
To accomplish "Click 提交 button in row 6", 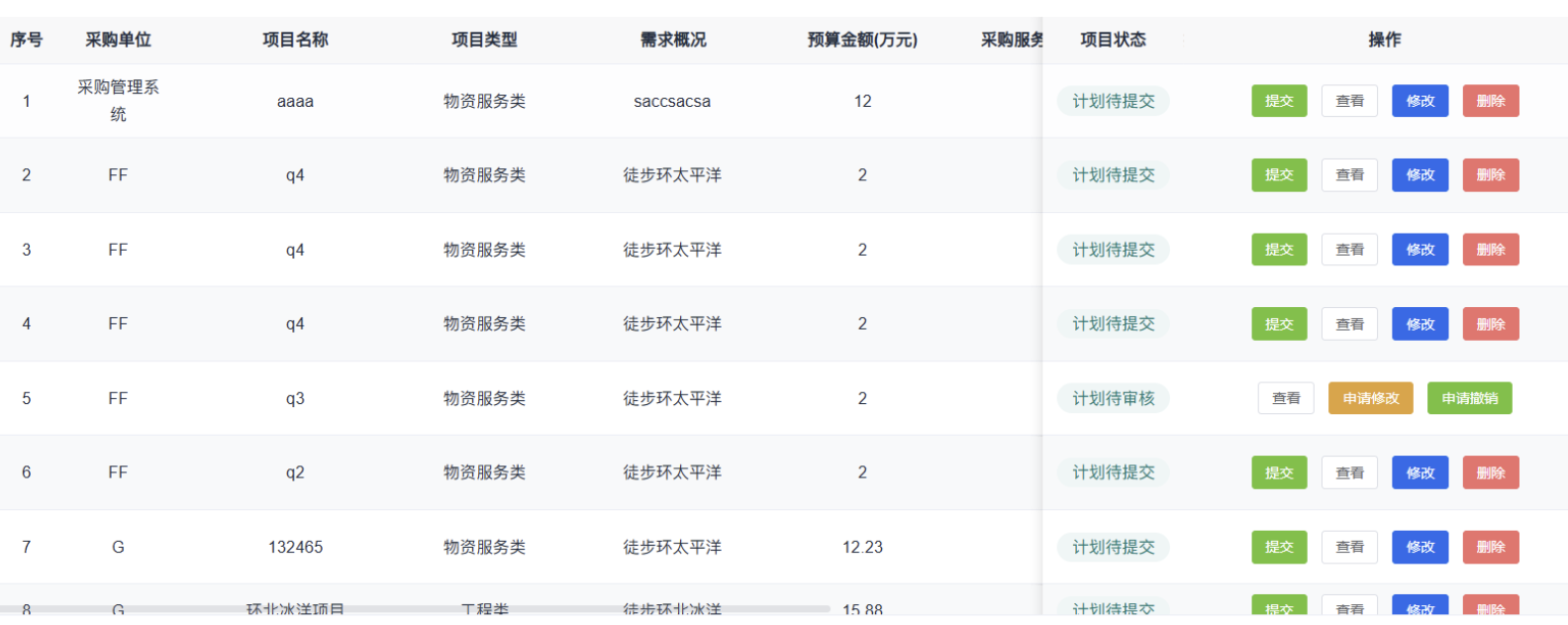I will [x=1279, y=472].
